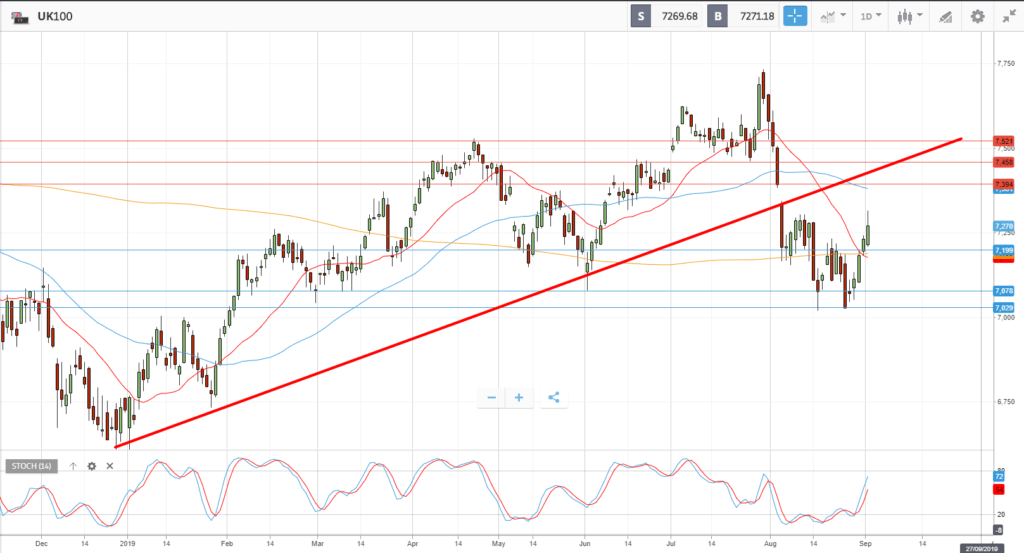Toggle the crosshair cursor tool
Image resolution: width=1024 pixels, height=553 pixels.
click(795, 16)
